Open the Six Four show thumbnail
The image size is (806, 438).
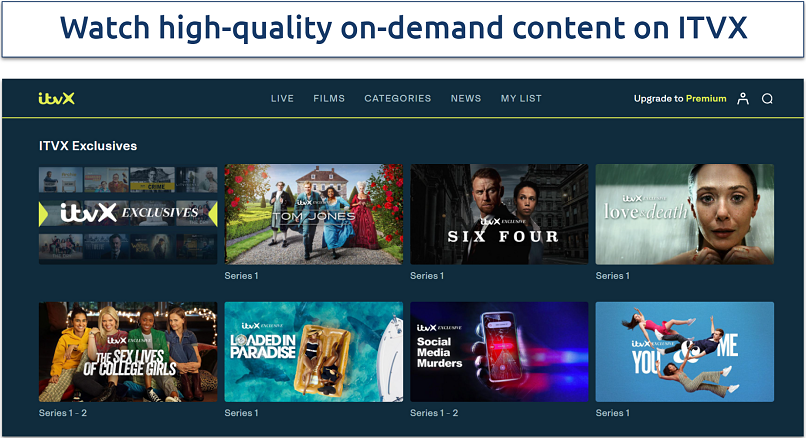coord(499,214)
